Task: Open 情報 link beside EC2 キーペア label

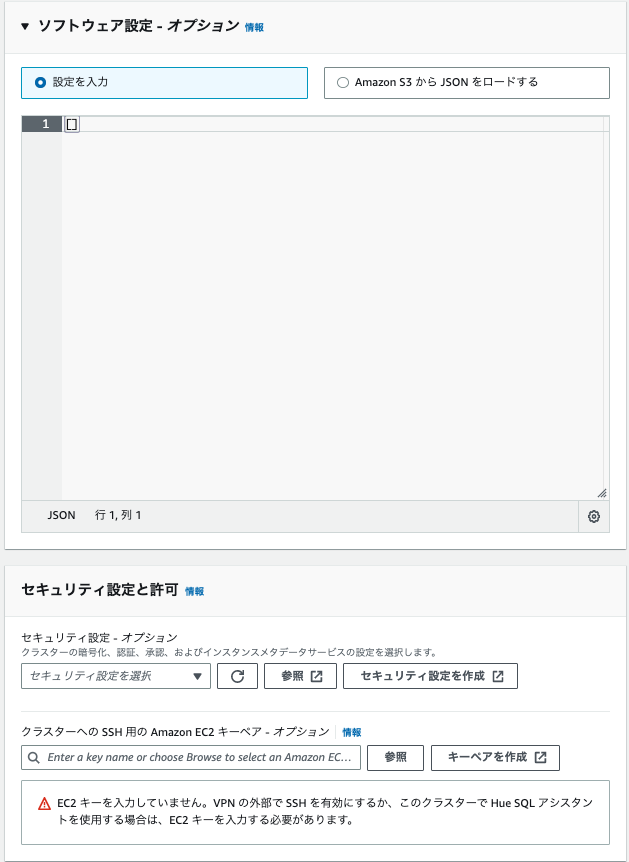Action: tap(352, 732)
